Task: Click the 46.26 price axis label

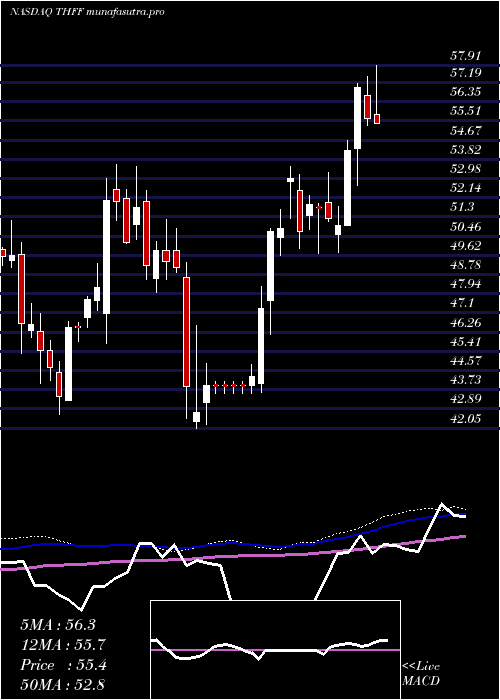Action: [465, 322]
